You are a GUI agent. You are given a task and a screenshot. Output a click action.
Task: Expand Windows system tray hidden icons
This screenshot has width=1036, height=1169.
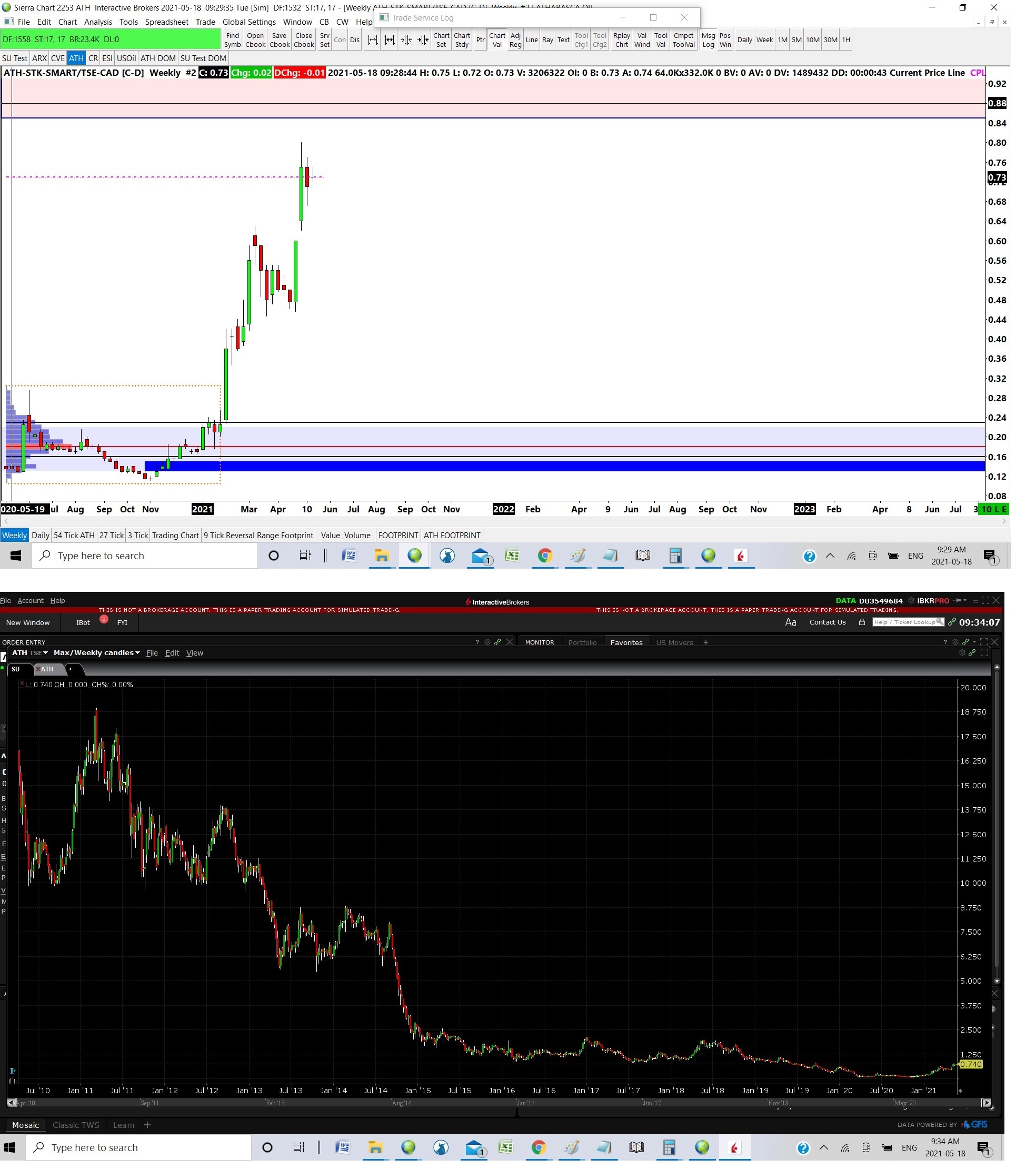(x=823, y=1147)
